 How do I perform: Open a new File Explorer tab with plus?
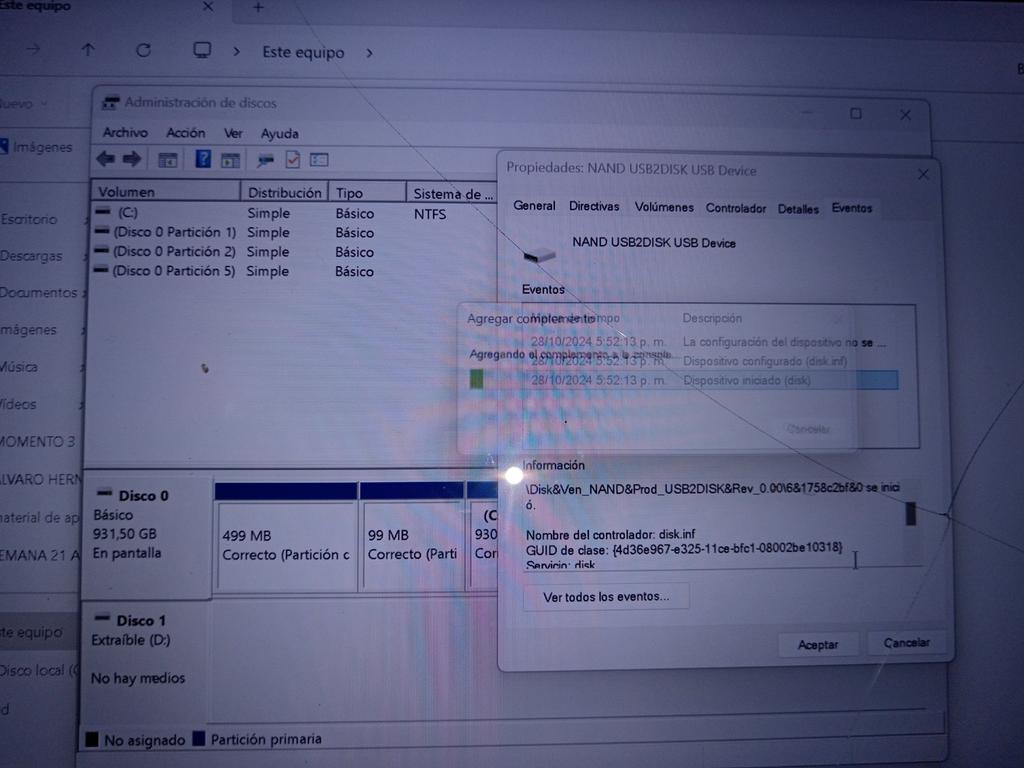click(258, 8)
